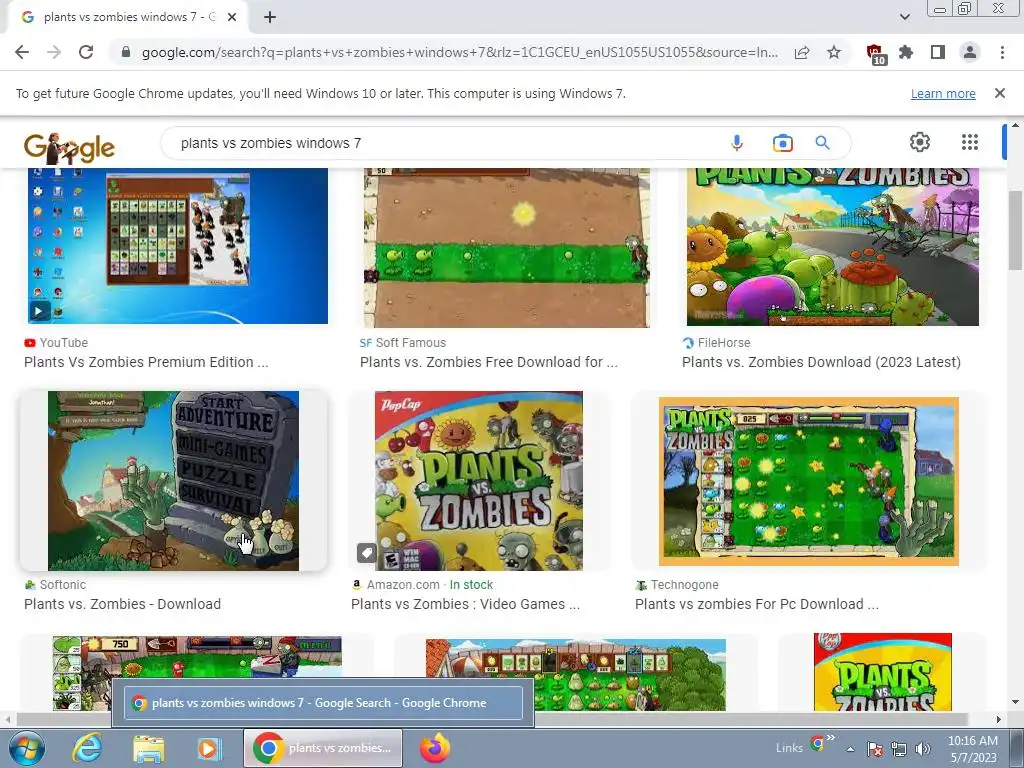Show hidden system tray icons
Image resolution: width=1024 pixels, height=768 pixels.
click(850, 749)
